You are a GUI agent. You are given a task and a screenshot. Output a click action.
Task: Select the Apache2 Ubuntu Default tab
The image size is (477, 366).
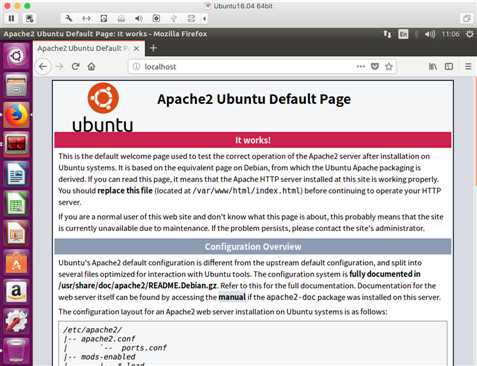[x=89, y=48]
